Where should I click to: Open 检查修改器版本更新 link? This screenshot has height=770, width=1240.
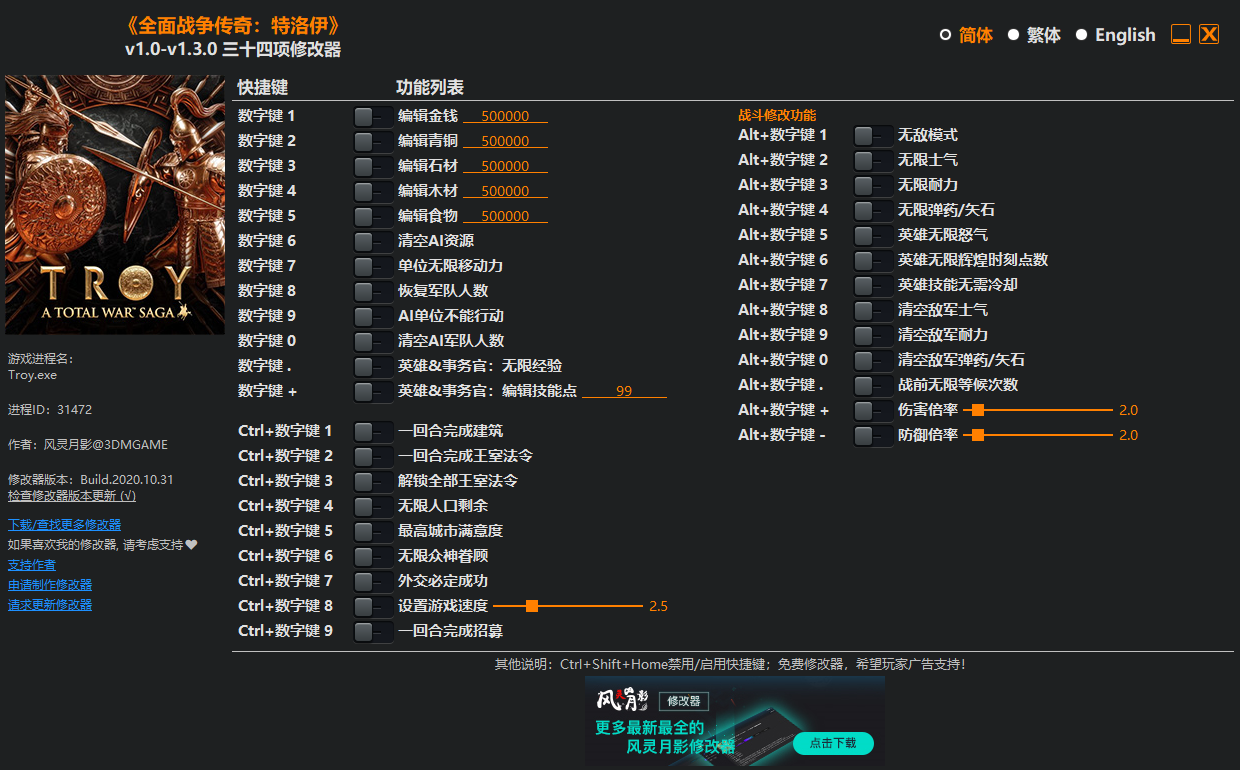(x=71, y=495)
